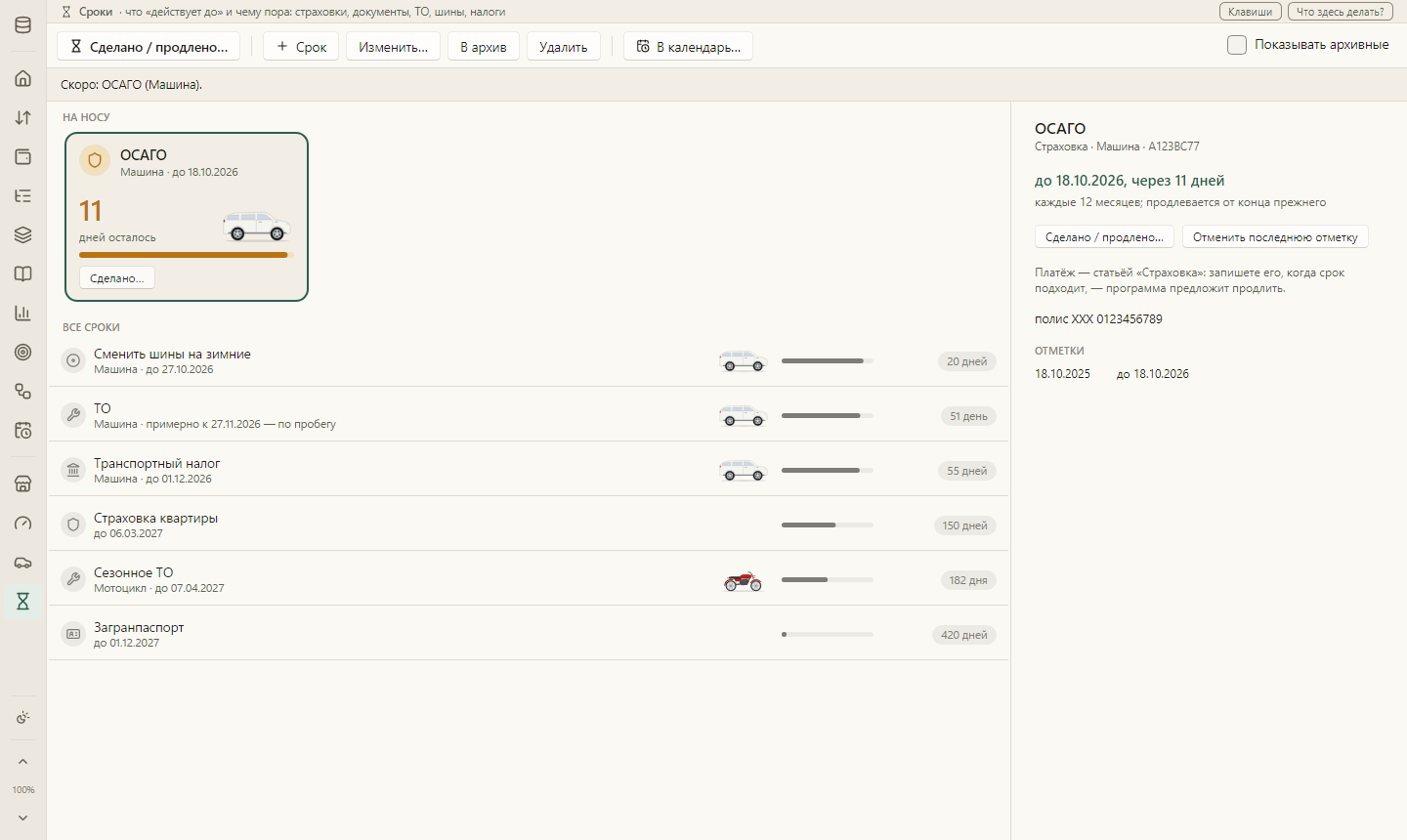Screen dimensions: 1407x840
Task: Click Сделано / продлено in the details panel
Action: (x=1104, y=237)
